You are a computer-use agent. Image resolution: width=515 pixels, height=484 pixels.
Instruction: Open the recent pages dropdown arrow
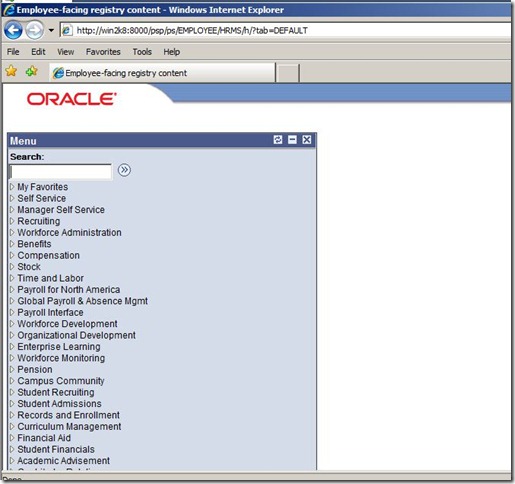[x=51, y=30]
